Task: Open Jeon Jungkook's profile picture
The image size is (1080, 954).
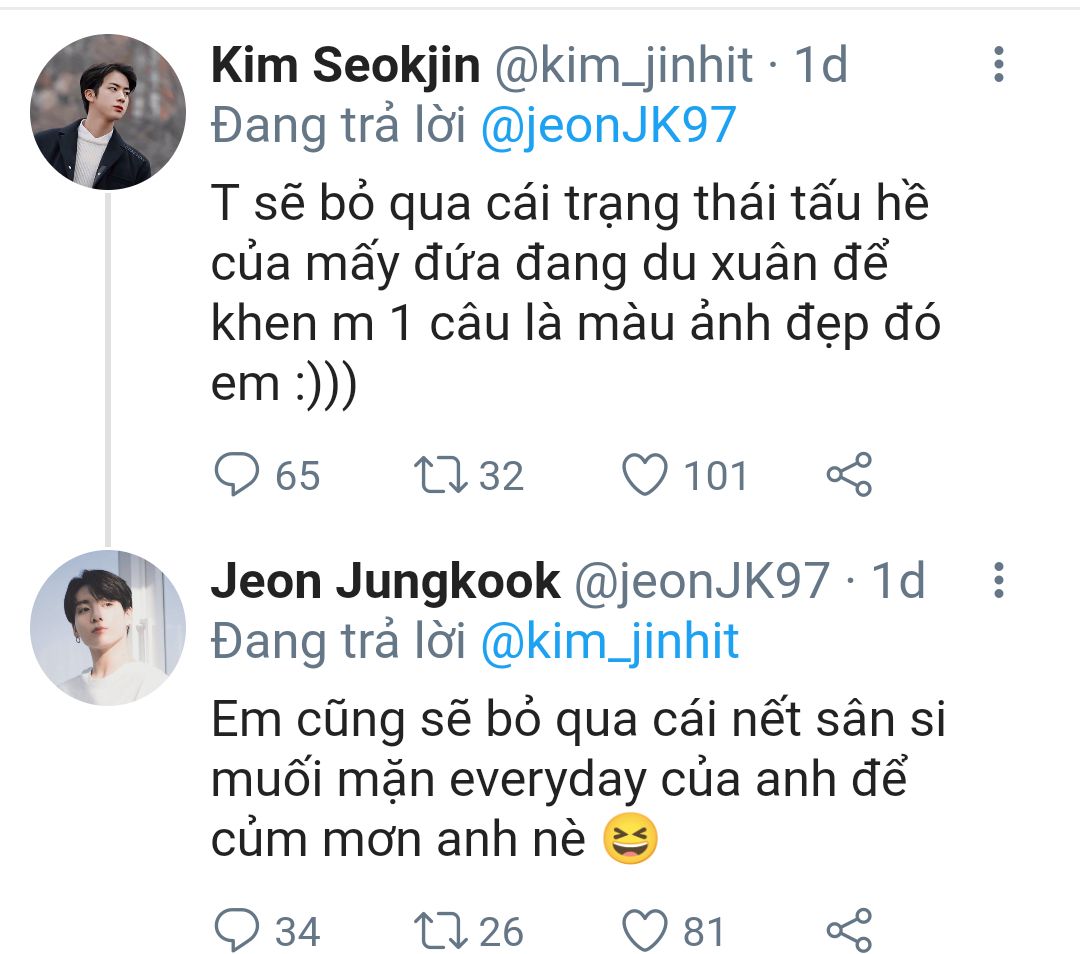Action: coord(108,628)
